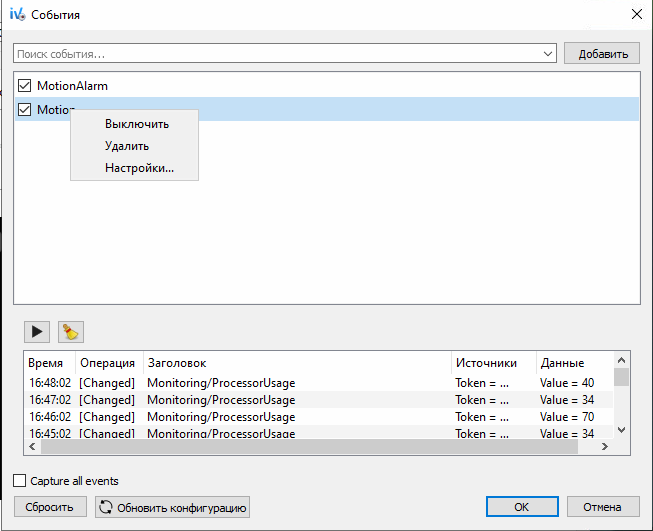Enable Capture all events checkbox

click(20, 481)
